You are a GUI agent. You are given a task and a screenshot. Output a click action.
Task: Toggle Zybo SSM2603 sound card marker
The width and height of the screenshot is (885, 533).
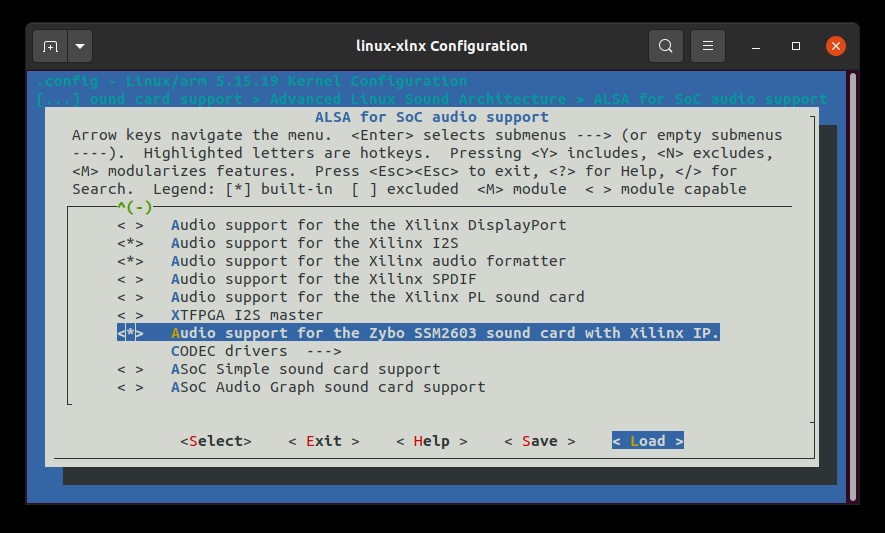pos(130,333)
